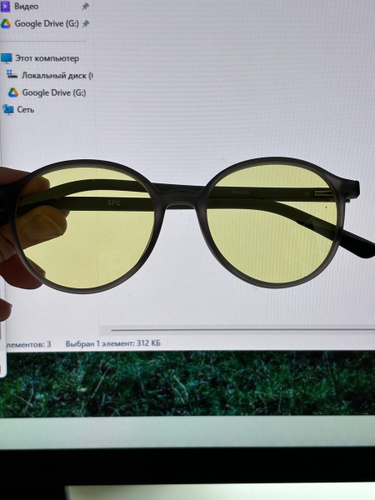The image size is (375, 500).
Task: Click the pinned Google Drive logo icon
Action: coord(6,24)
